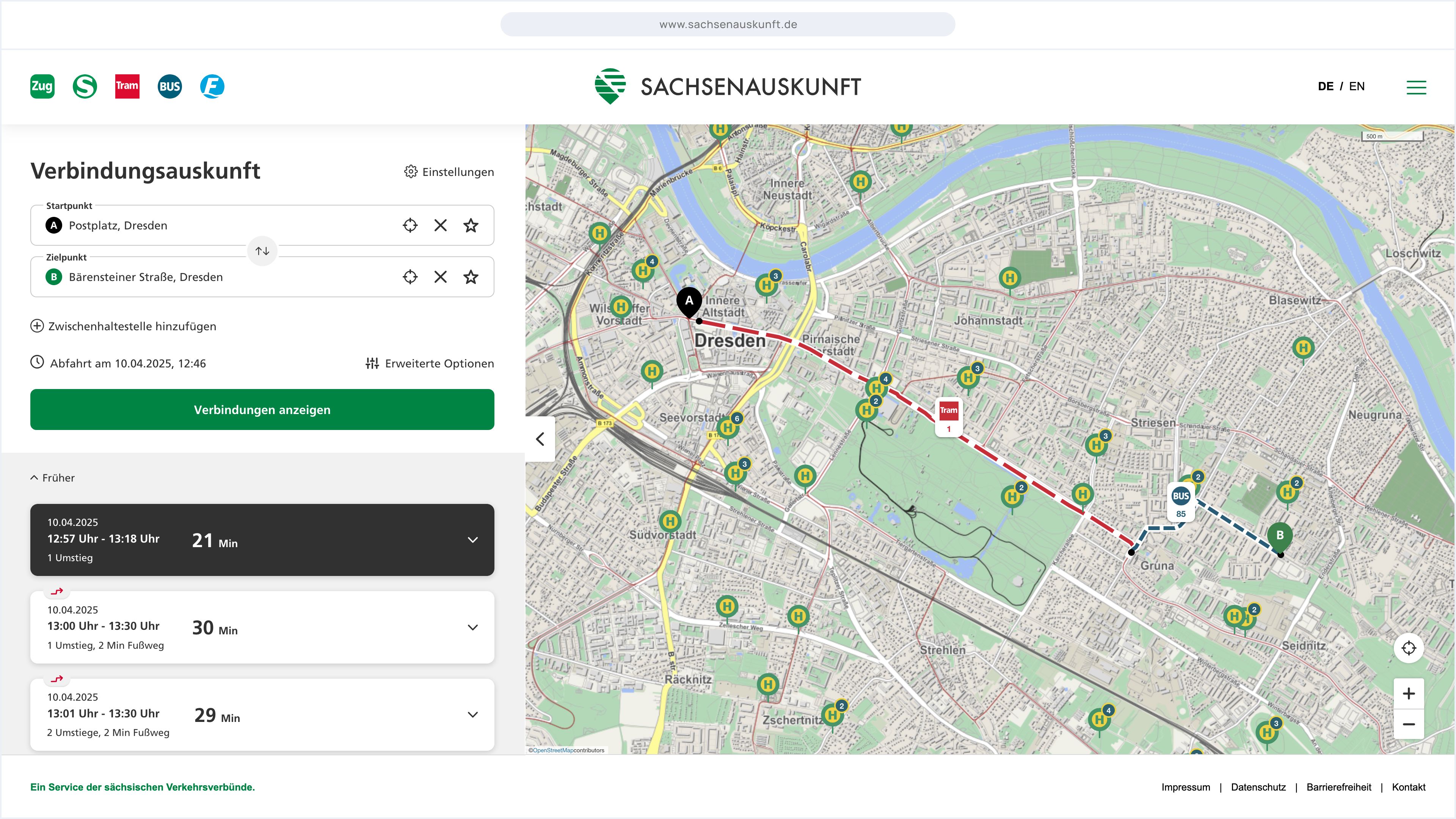Clear the Zielpunkt Bärensteiner Straße field
Image resolution: width=1456 pixels, height=819 pixels.
pos(440,277)
